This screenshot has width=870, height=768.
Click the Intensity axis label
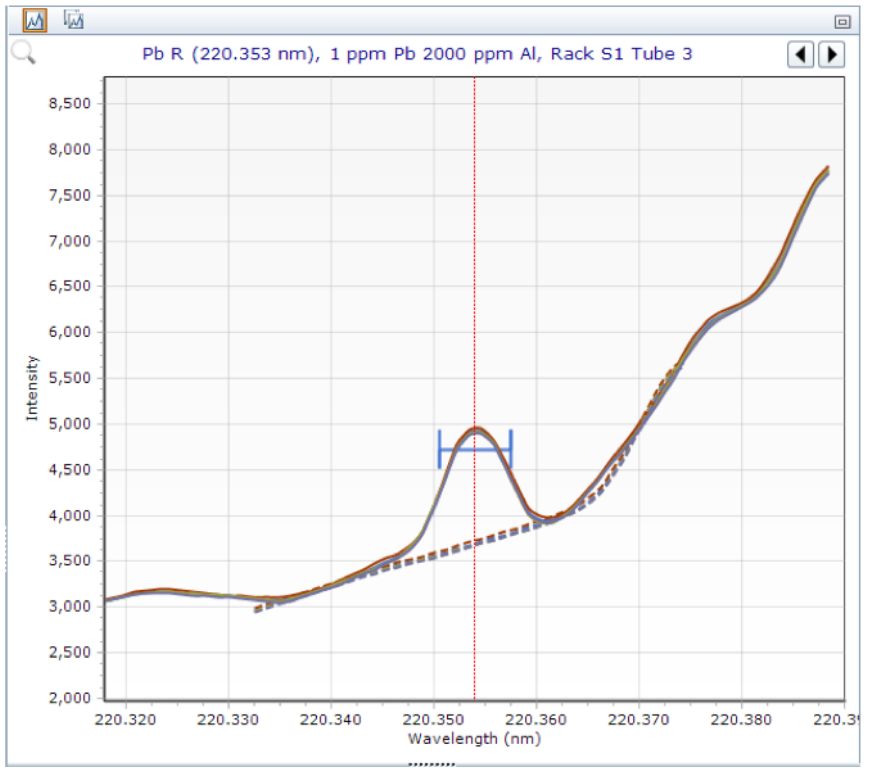[x=32, y=388]
